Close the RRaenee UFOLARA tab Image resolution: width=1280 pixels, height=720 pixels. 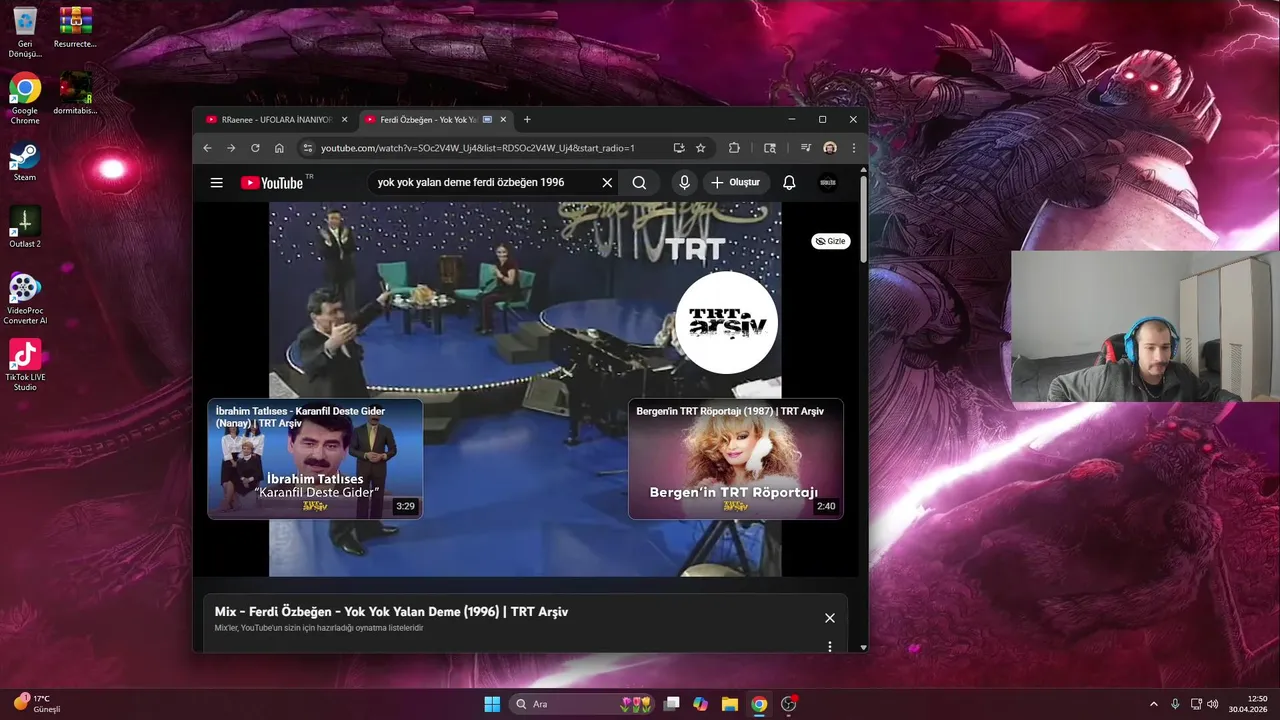pyautogui.click(x=345, y=120)
